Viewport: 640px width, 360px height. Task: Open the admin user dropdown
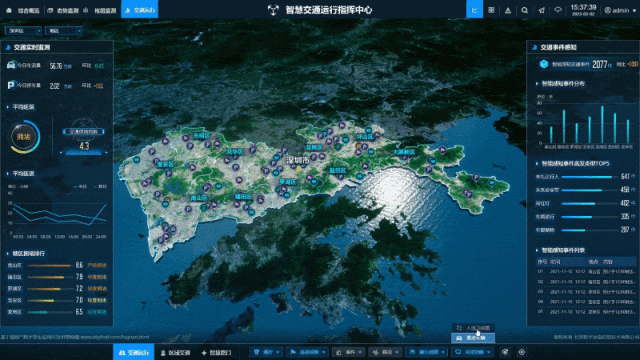(620, 10)
